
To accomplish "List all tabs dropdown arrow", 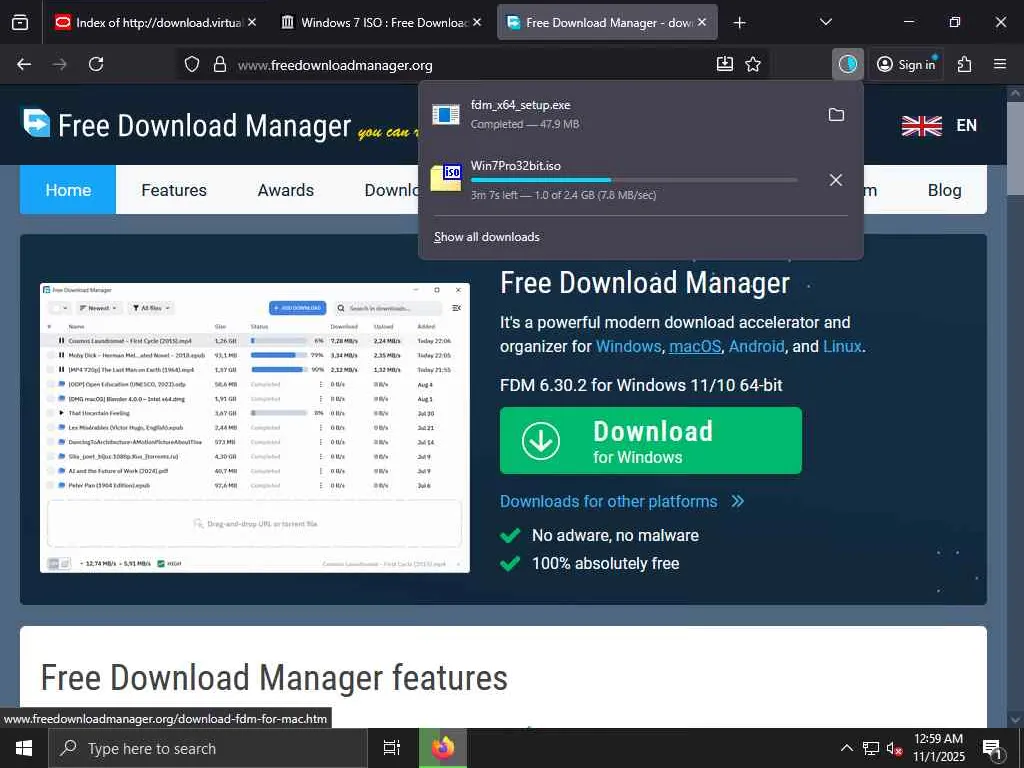I will tap(825, 22).
